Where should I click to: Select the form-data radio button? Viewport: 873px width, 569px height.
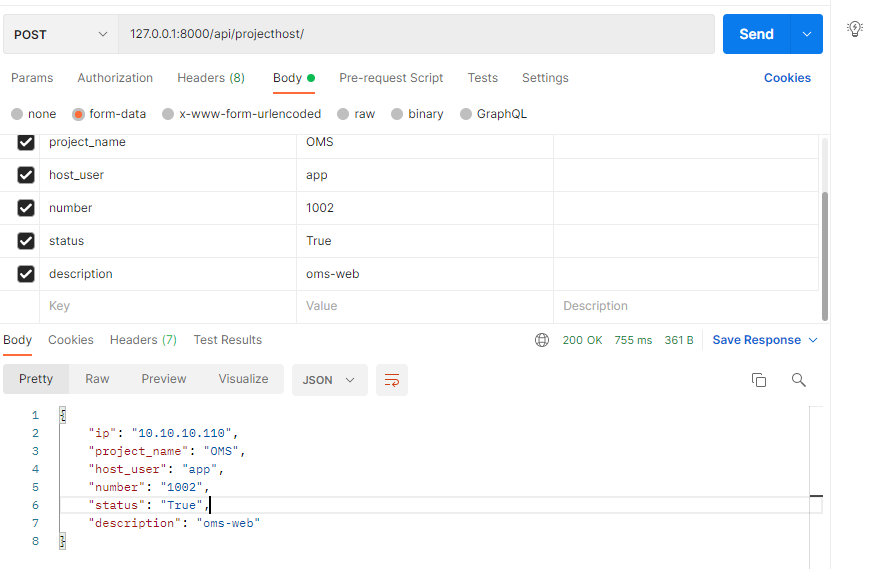pos(78,114)
